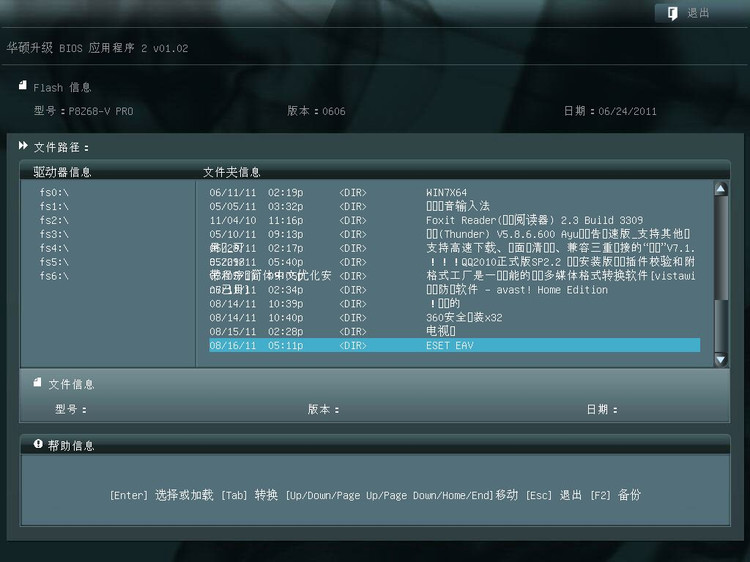Viewport: 750px width, 562px height.
Task: Open the 360安全 x32 folder entry
Action: [464, 317]
